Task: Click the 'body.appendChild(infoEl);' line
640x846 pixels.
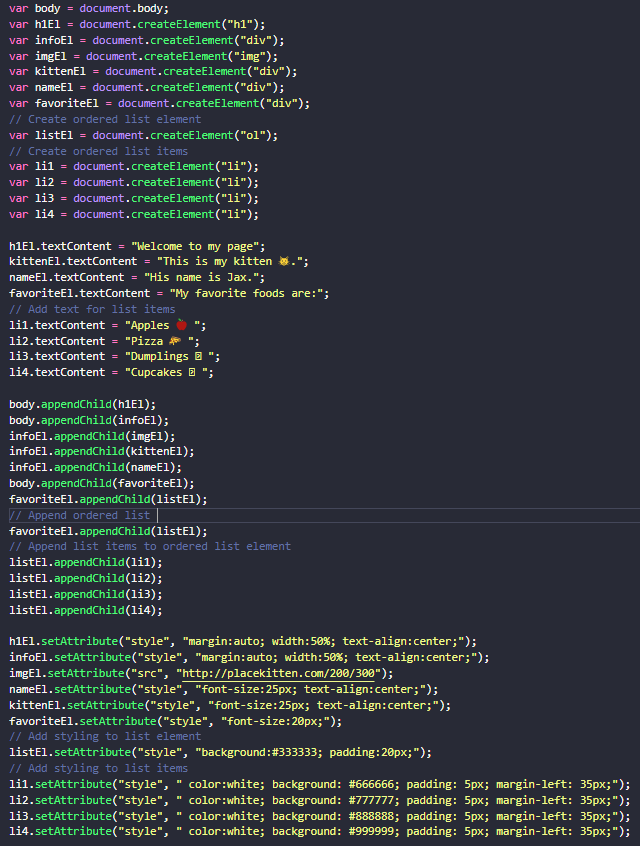Action: (x=89, y=420)
